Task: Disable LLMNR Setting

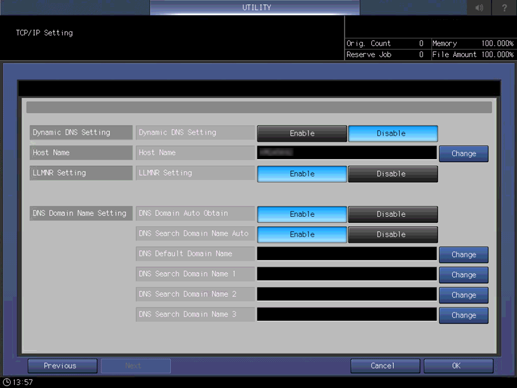Action: (393, 174)
